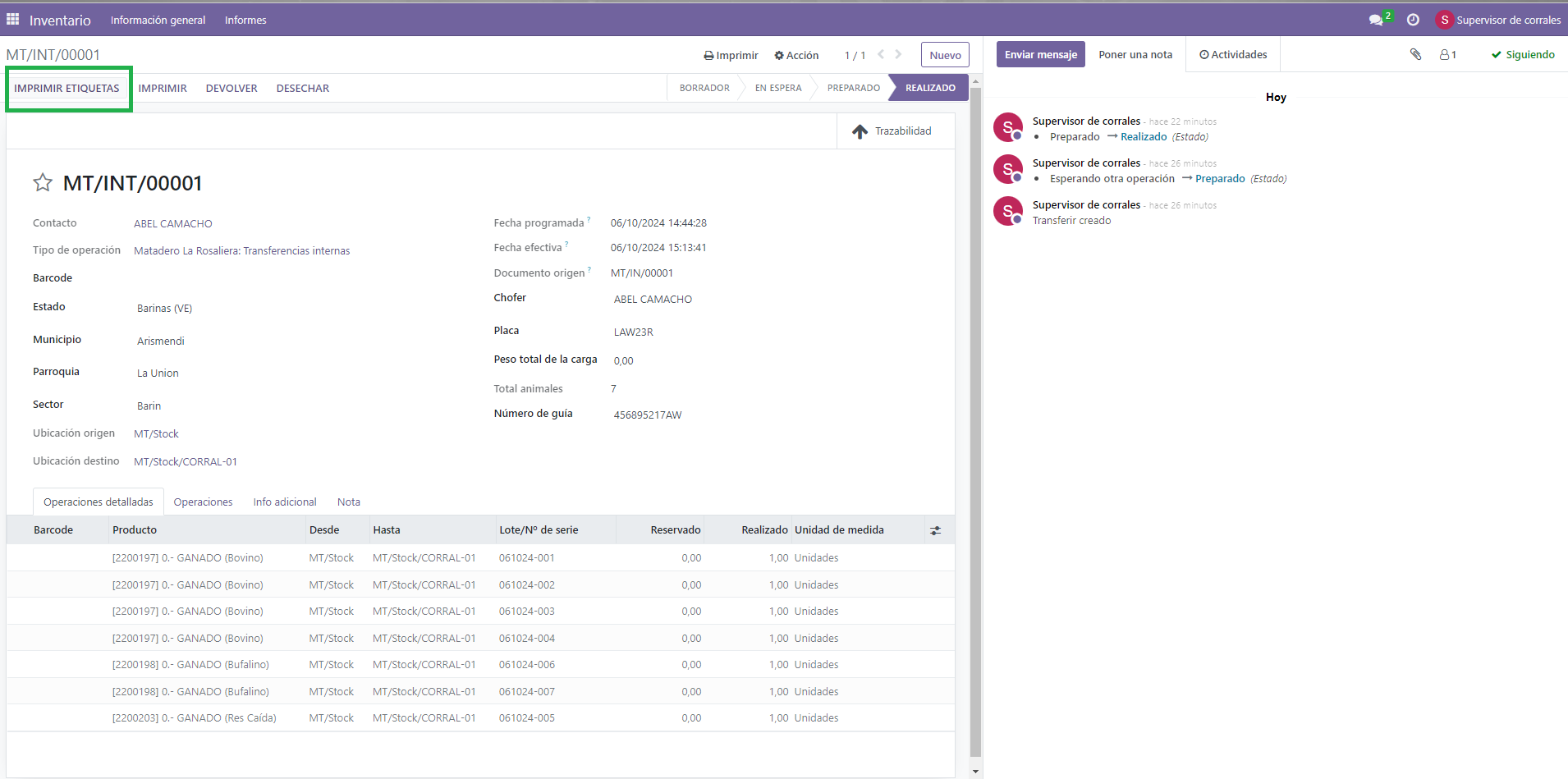The height and width of the screenshot is (779, 1568).
Task: Click the breadcrumb MT/INT/00001
Action: pyautogui.click(x=53, y=55)
